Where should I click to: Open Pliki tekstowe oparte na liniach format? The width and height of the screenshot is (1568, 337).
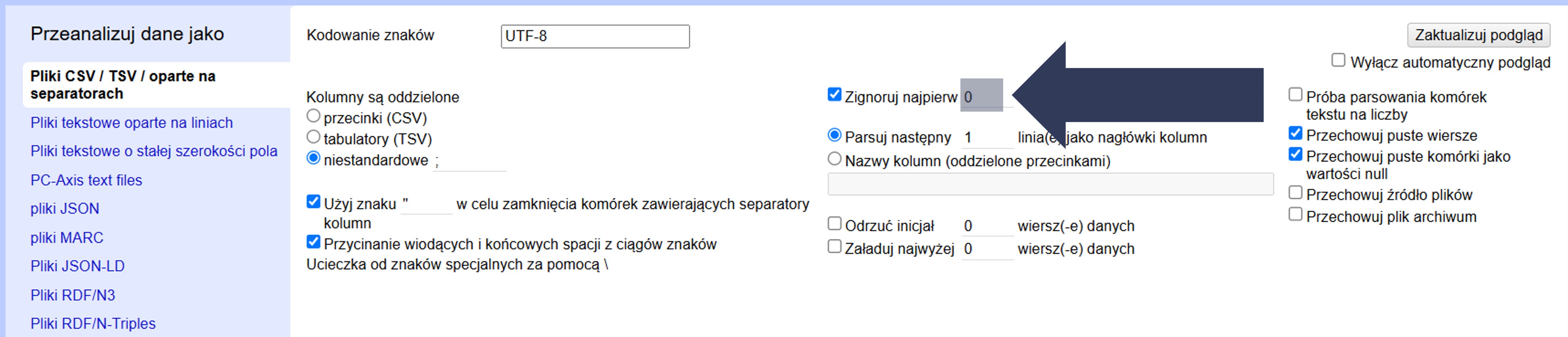click(131, 123)
